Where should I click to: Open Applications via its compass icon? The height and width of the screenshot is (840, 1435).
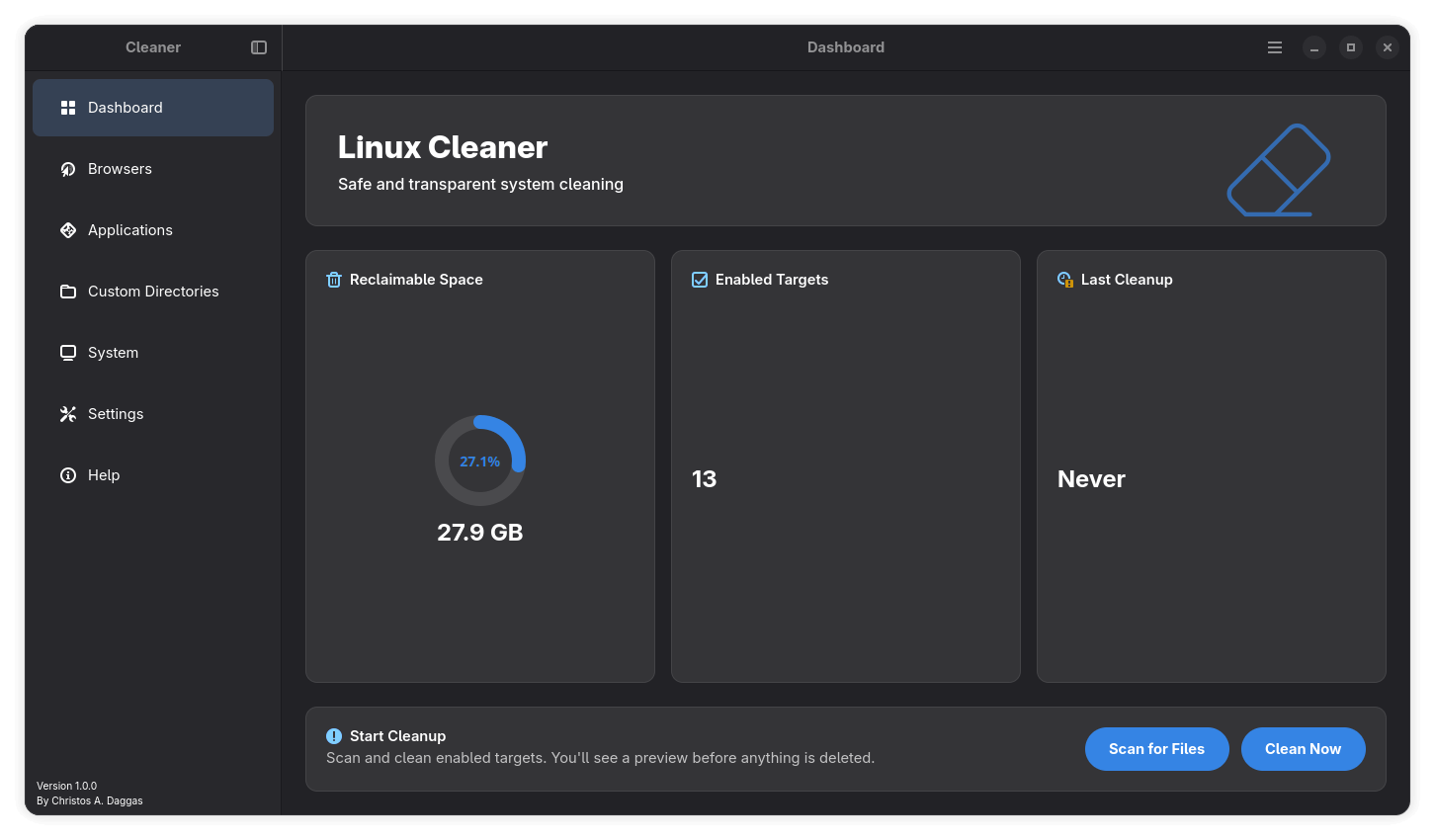67,229
